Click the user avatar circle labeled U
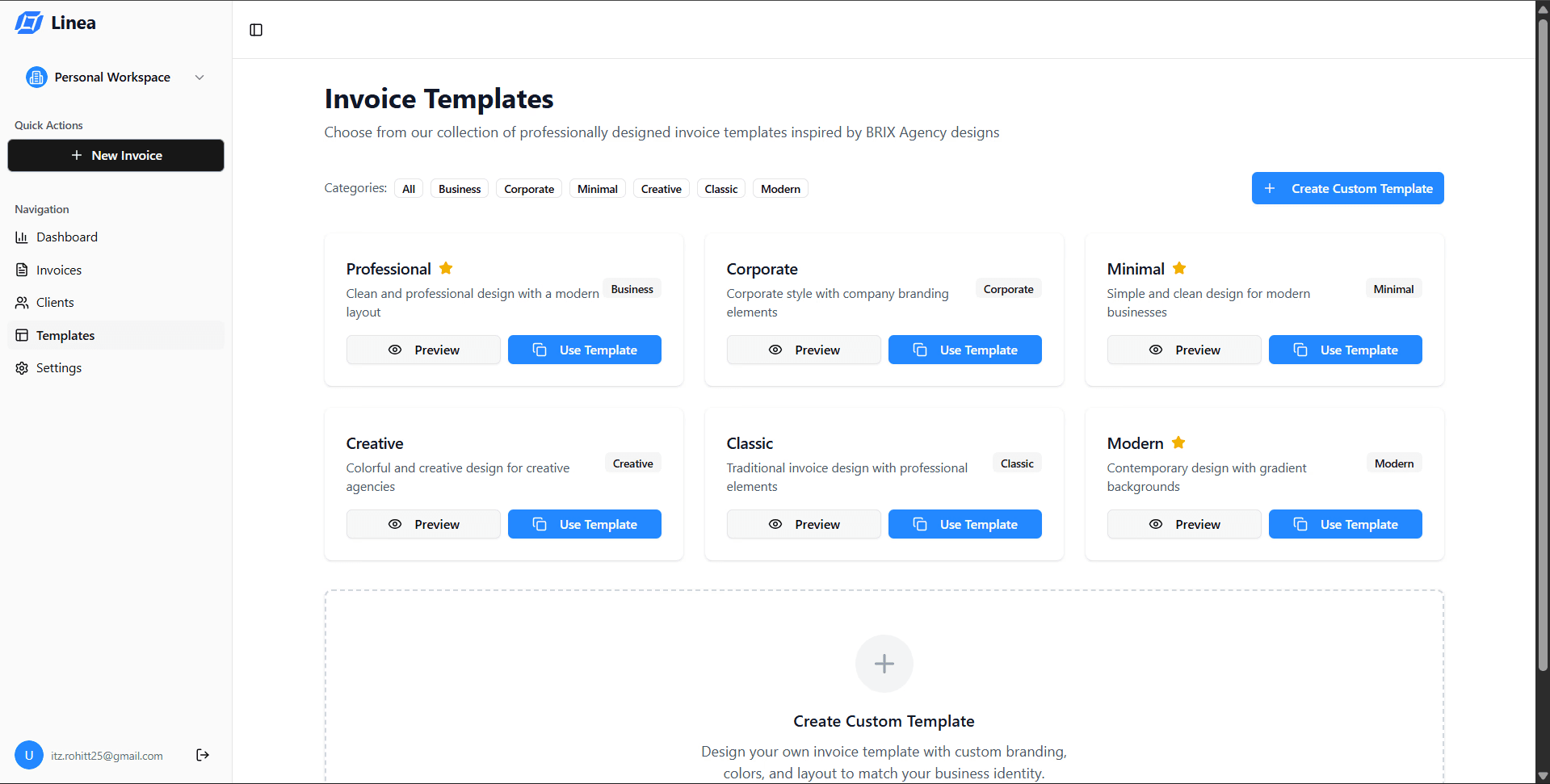Image resolution: width=1550 pixels, height=784 pixels. coord(29,755)
